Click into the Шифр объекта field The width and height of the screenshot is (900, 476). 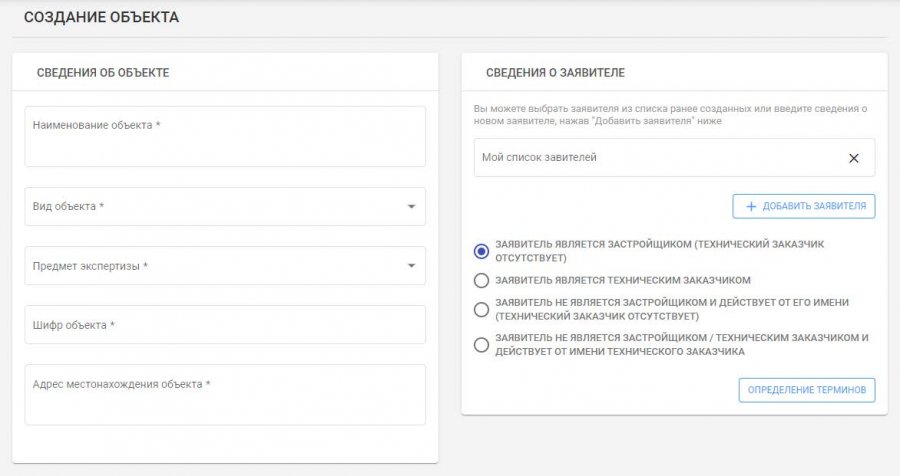[x=225, y=325]
